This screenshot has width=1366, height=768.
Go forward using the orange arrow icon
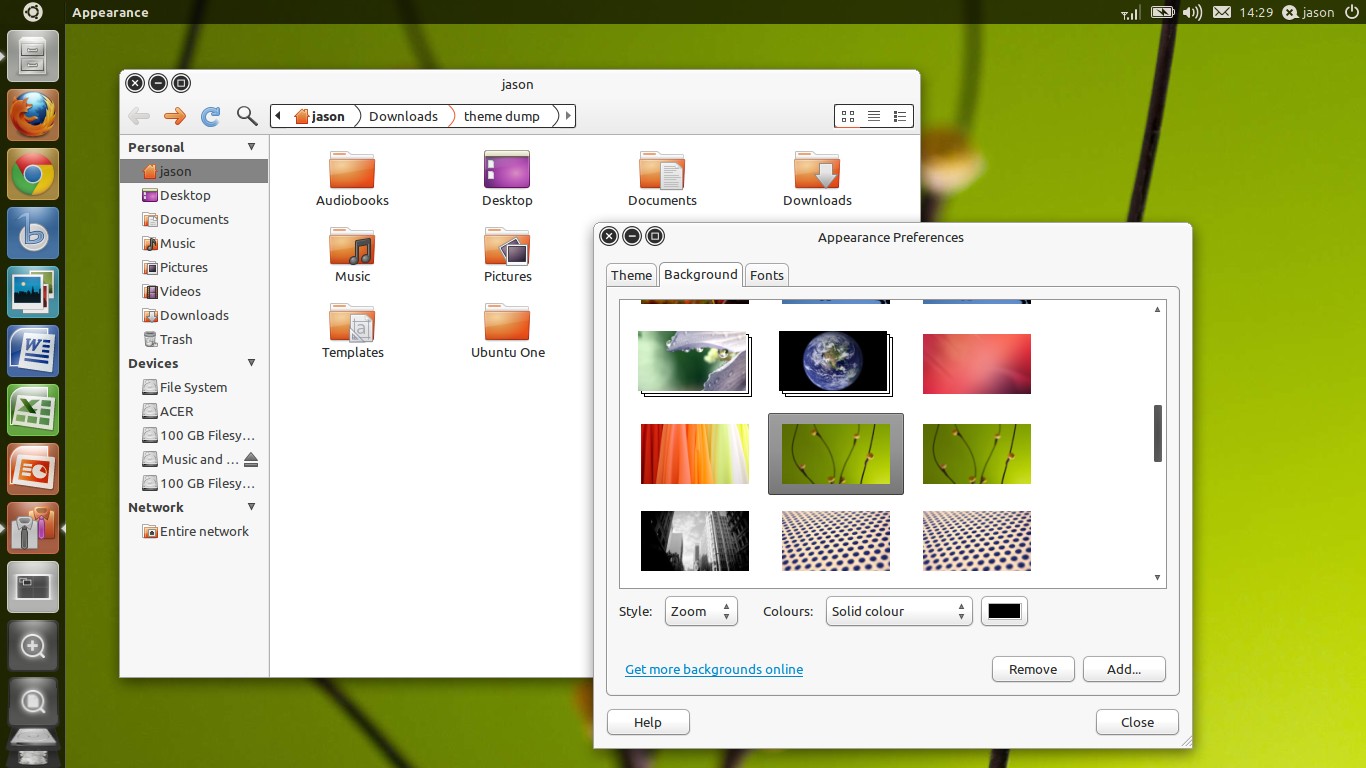click(x=175, y=116)
